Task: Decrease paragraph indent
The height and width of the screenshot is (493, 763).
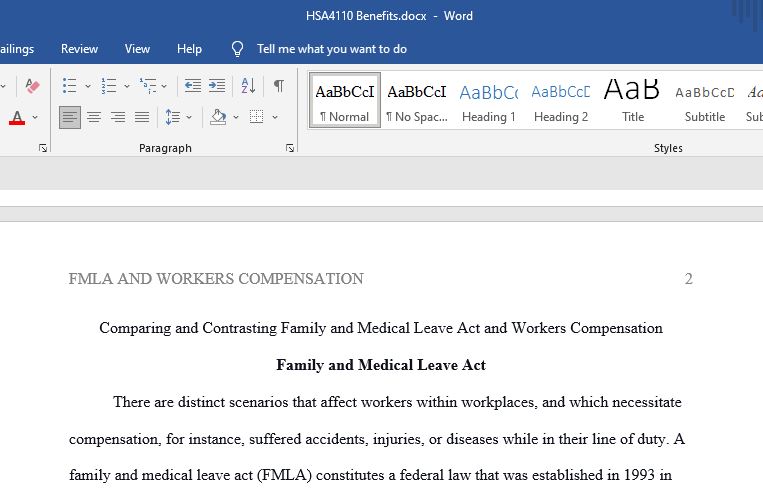Action: click(x=193, y=86)
